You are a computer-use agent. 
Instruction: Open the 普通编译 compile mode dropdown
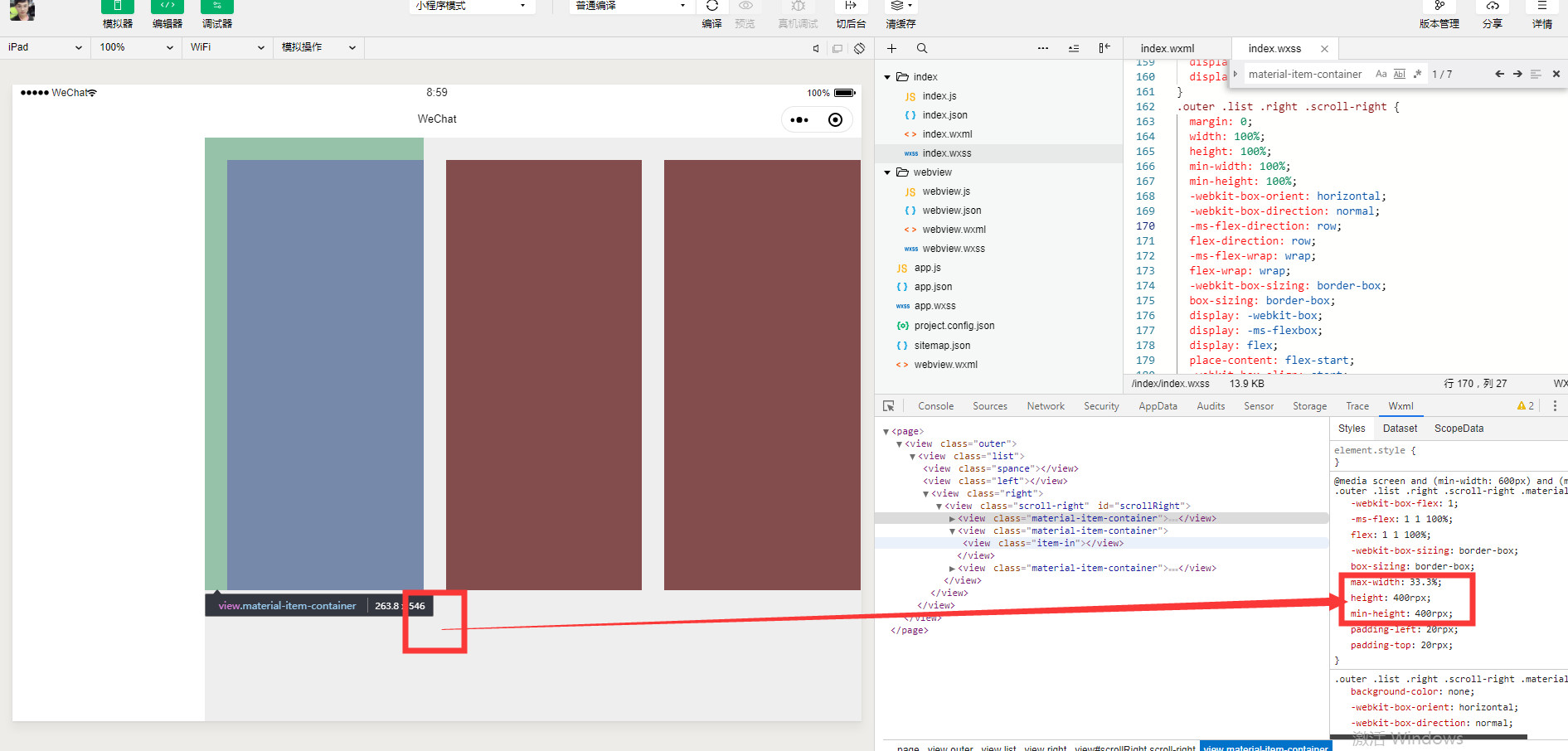pyautogui.click(x=631, y=6)
